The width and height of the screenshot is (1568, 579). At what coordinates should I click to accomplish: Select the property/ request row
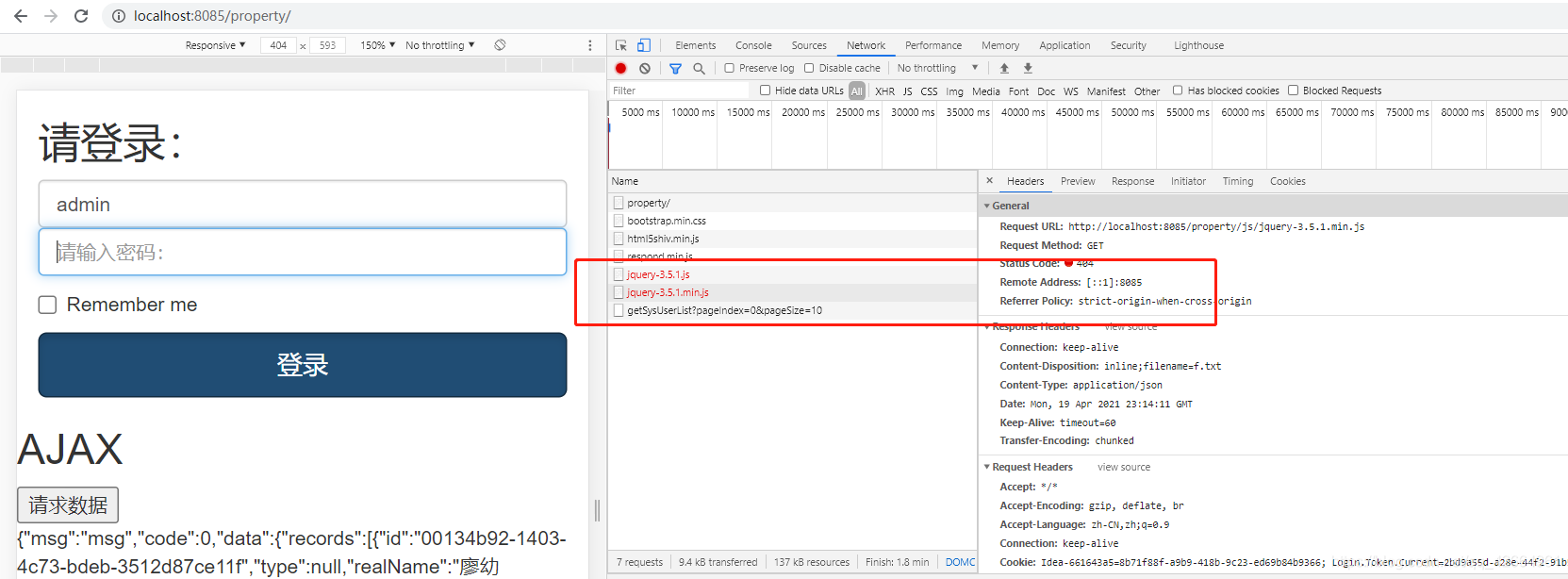[792, 203]
